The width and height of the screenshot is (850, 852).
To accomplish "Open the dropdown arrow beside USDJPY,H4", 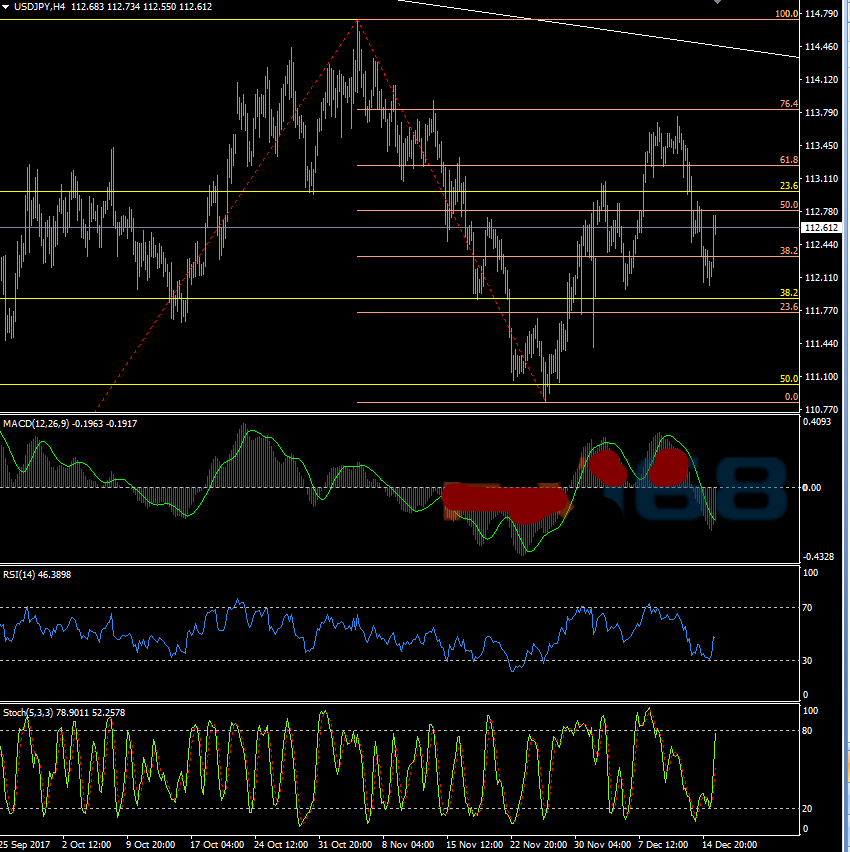I will click(x=6, y=7).
